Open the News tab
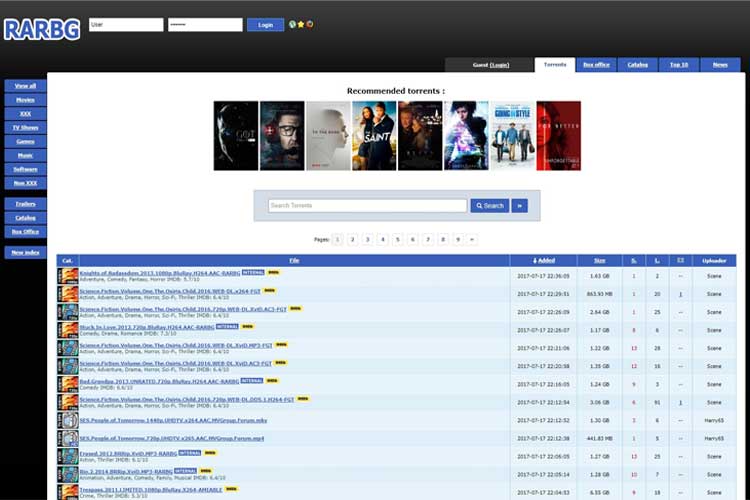The height and width of the screenshot is (500, 750). click(720, 65)
